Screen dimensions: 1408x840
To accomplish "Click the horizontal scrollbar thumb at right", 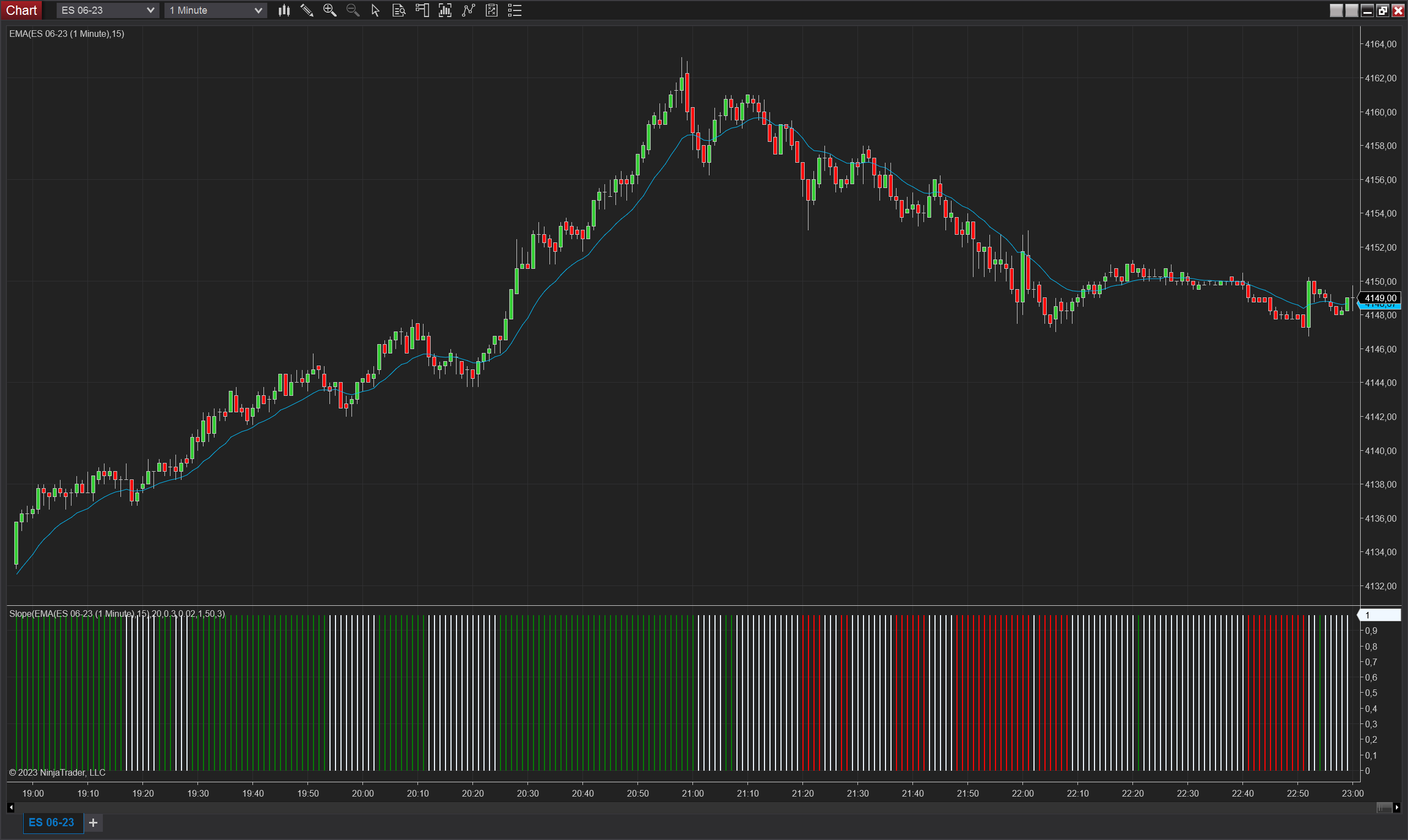I will pyautogui.click(x=1384, y=808).
